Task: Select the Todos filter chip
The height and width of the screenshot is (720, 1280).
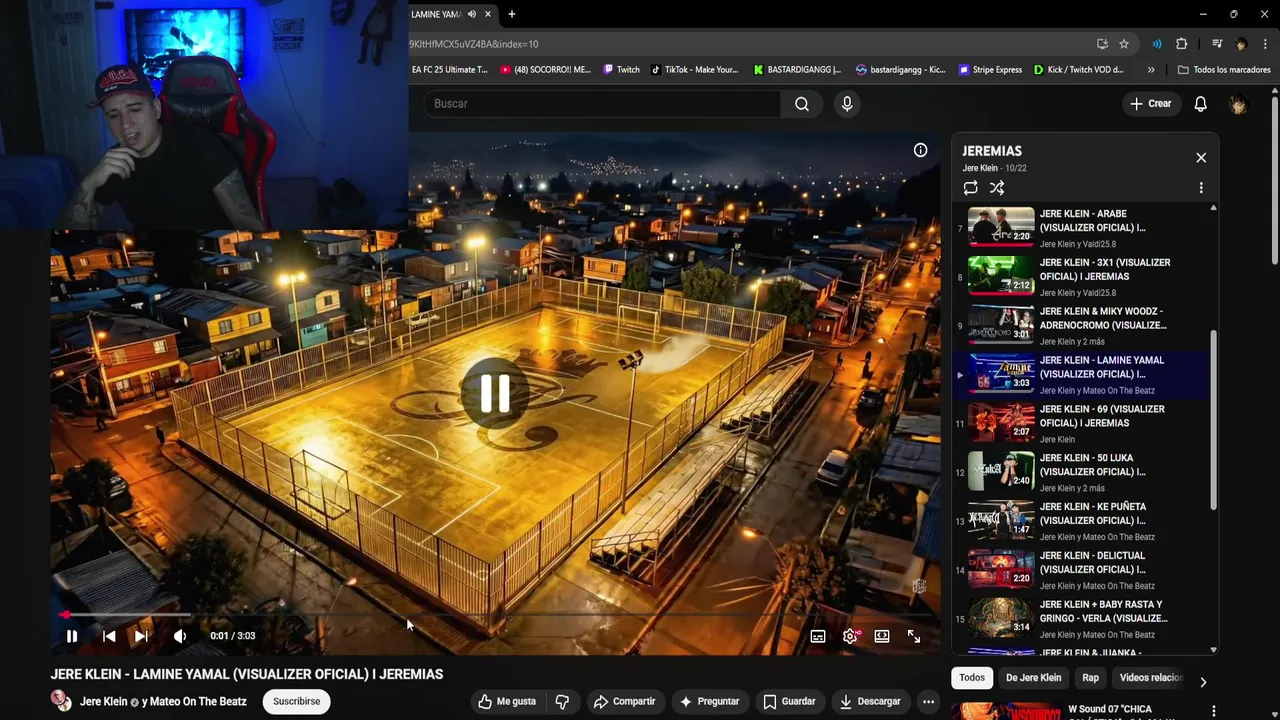Action: click(x=972, y=678)
